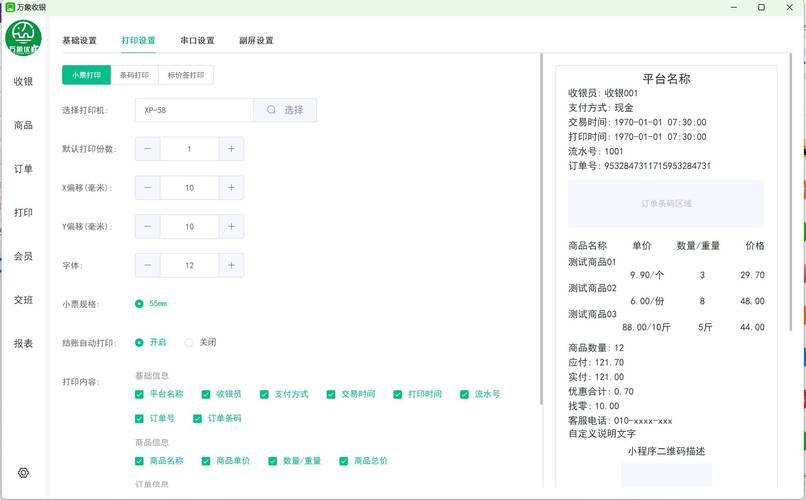This screenshot has width=806, height=500.
Task: Increase Y偏移 value with plus button
Action: (231, 227)
